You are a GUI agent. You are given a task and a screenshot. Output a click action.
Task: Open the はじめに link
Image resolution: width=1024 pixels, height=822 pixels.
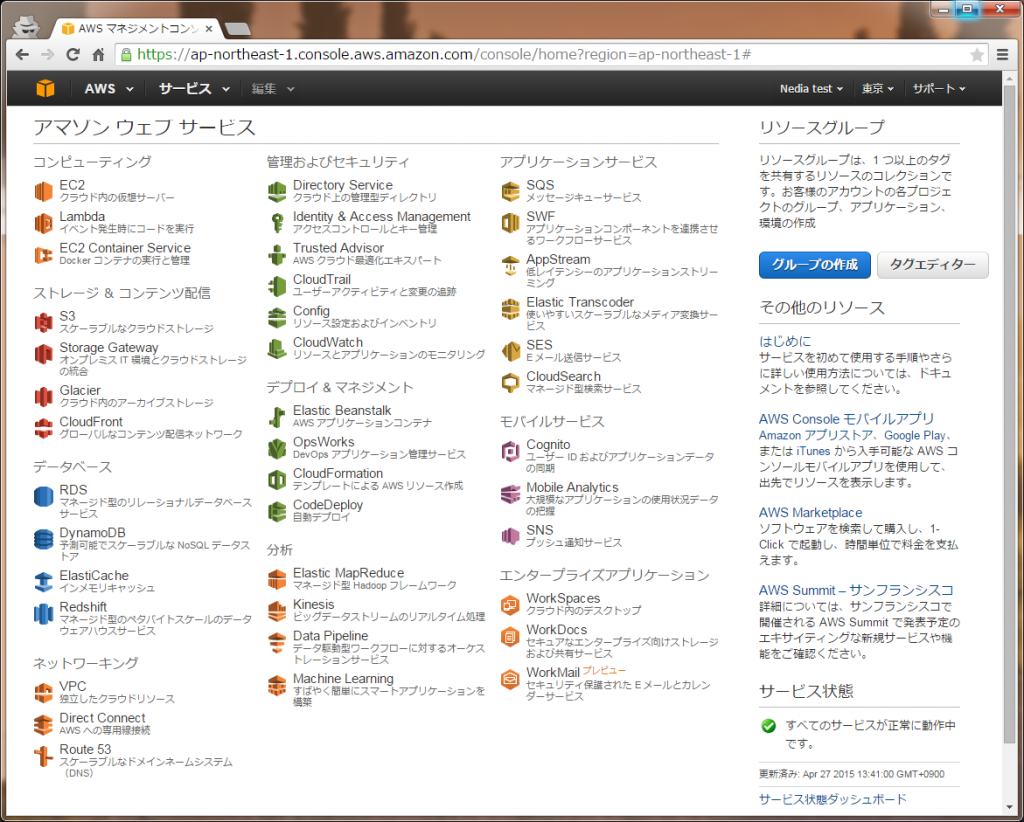coord(785,341)
